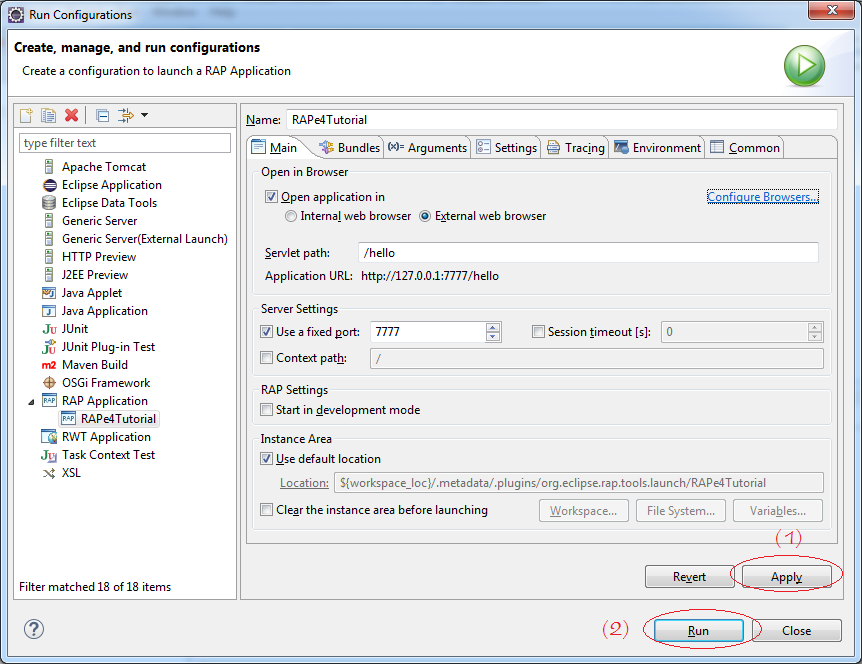This screenshot has height=664, width=862.
Task: Switch to the Bundles tab
Action: 351,148
